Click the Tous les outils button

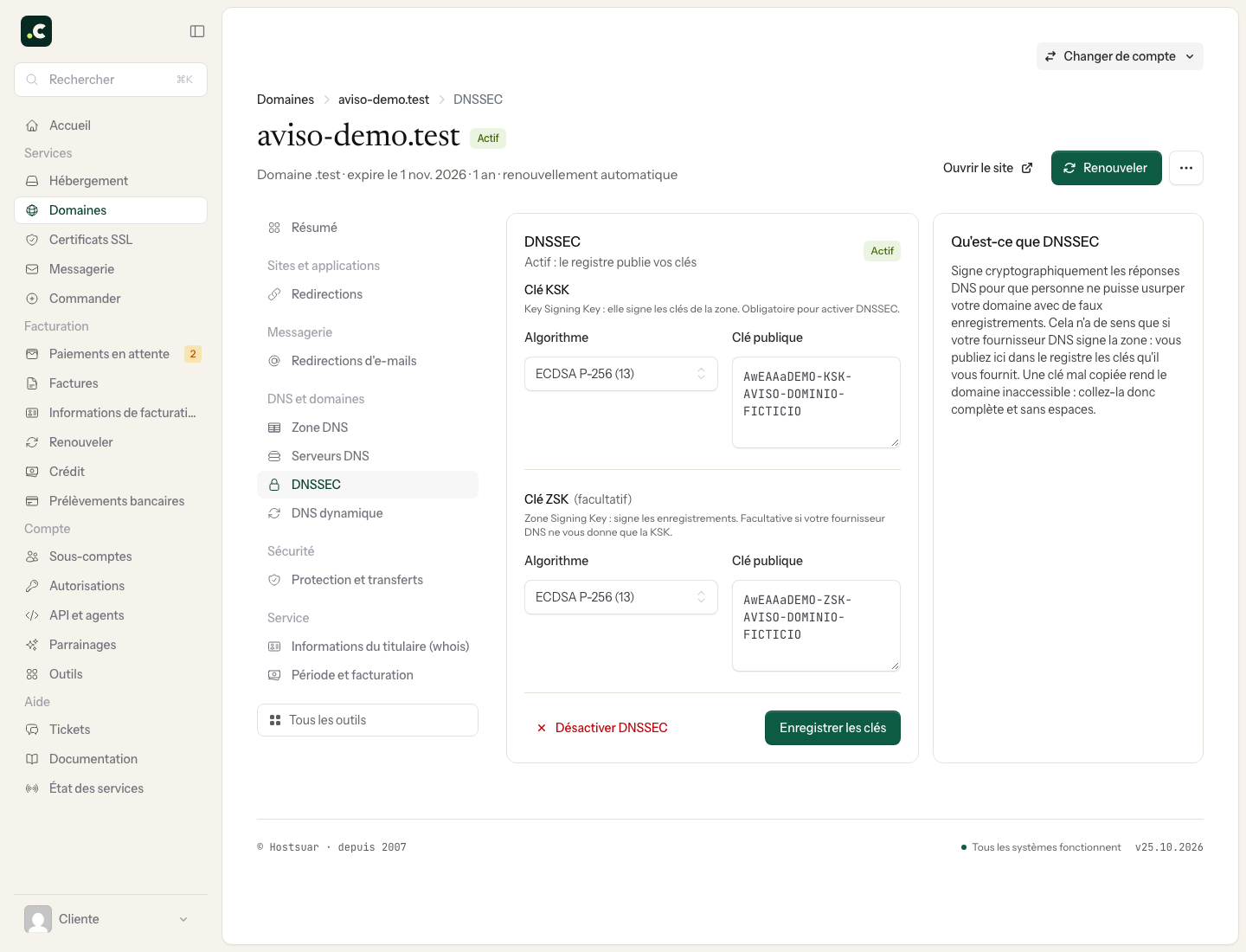point(368,720)
